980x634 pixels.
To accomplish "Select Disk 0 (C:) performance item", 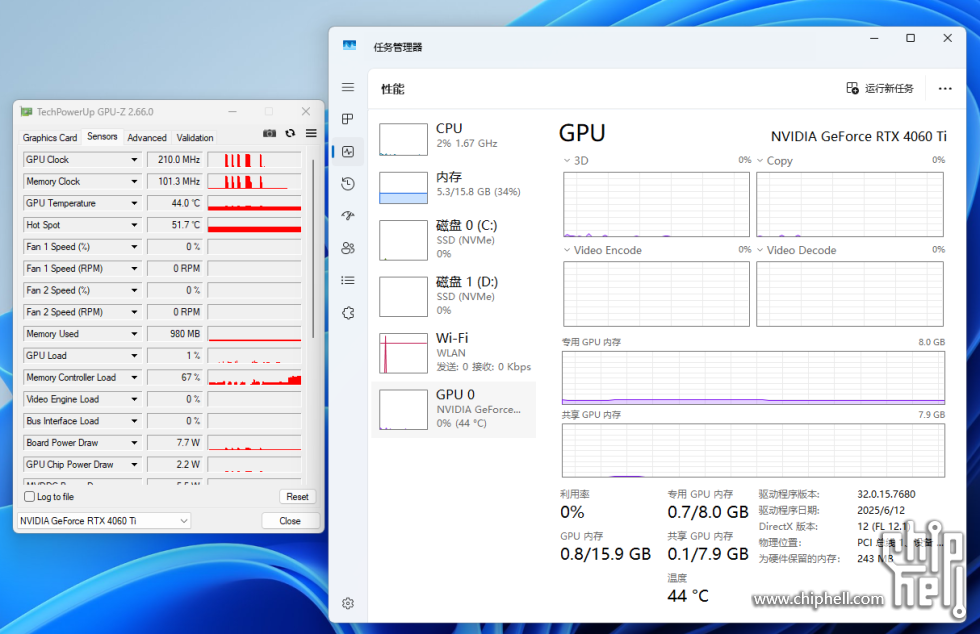I will click(x=454, y=239).
